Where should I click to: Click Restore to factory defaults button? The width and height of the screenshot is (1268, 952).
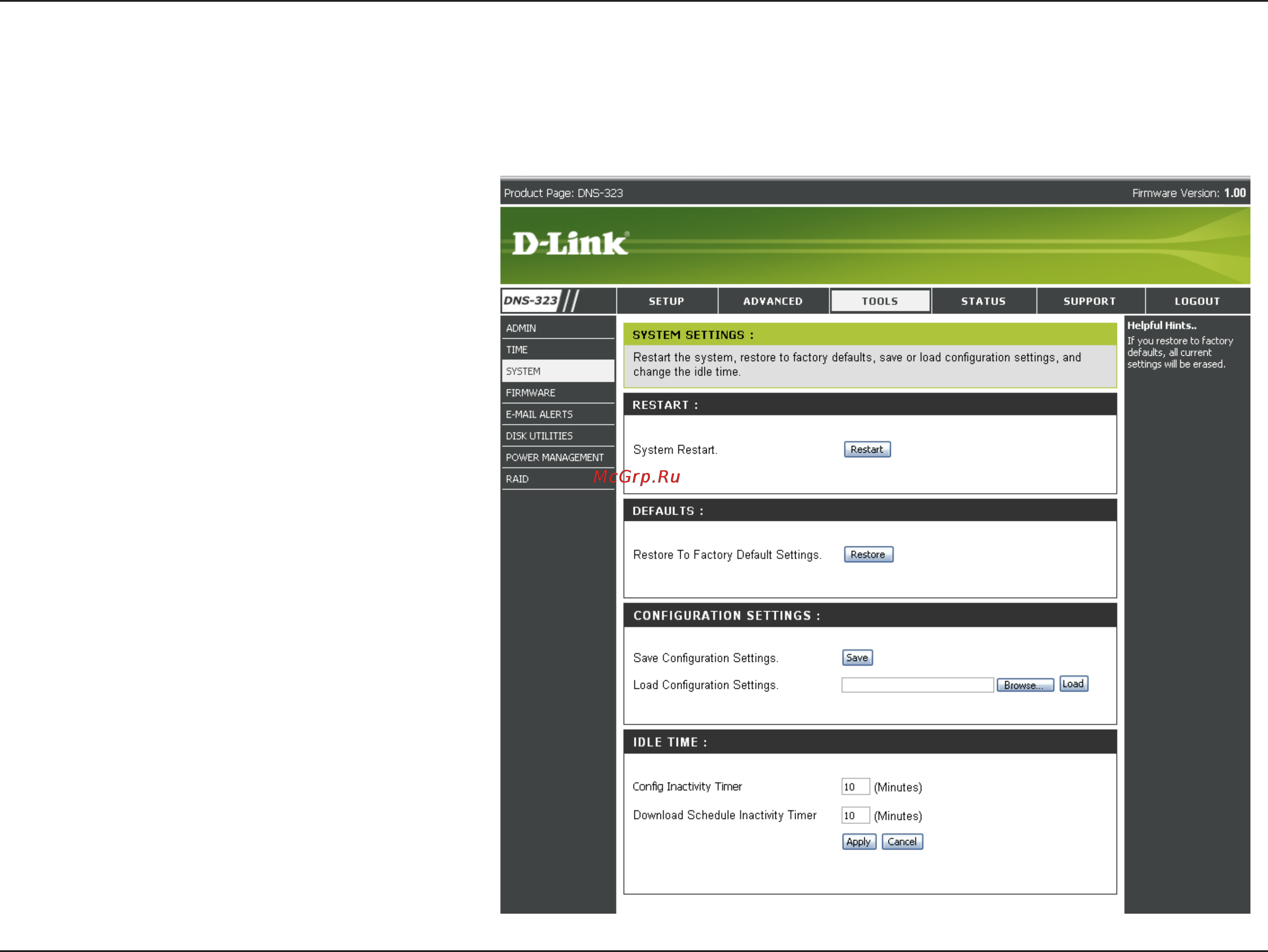click(x=868, y=554)
